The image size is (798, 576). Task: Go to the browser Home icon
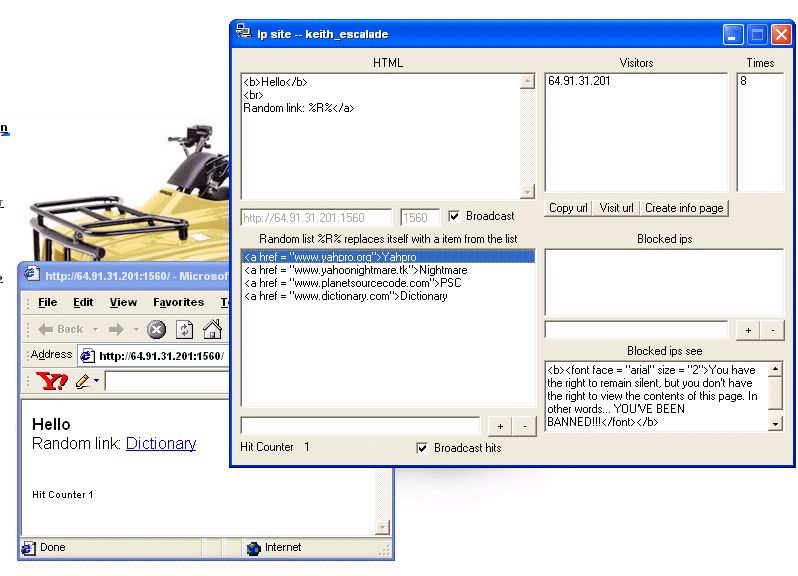point(212,329)
